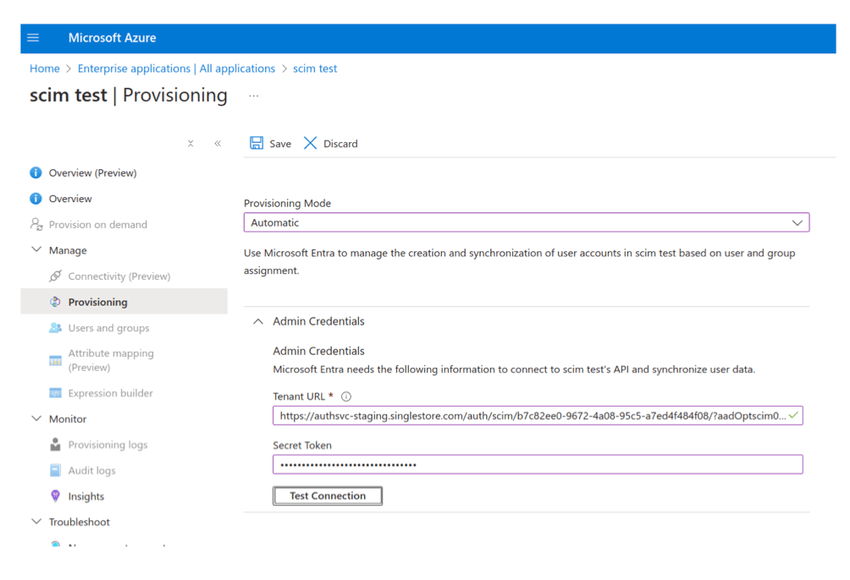Image resolution: width=850 pixels, height=580 pixels.
Task: Click the Test Connection button
Action: [x=327, y=496]
